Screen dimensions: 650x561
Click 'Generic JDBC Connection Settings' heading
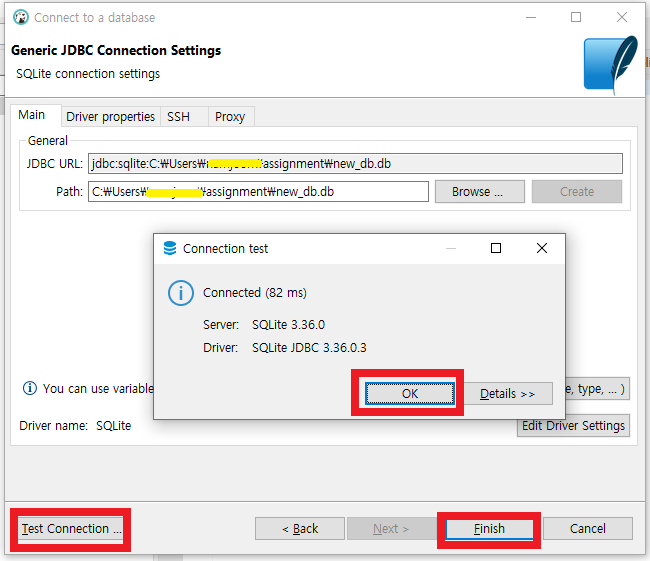click(x=116, y=50)
